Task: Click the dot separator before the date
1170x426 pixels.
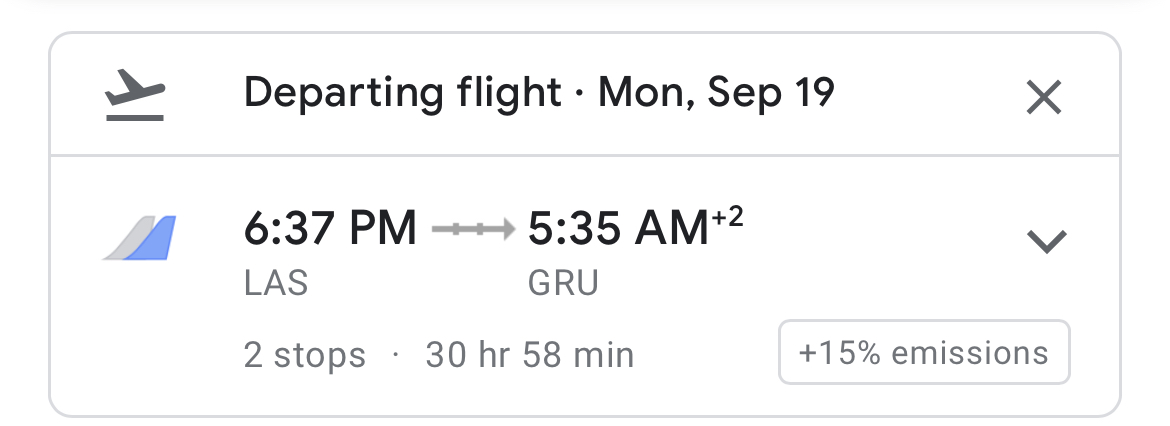Action: pos(579,94)
